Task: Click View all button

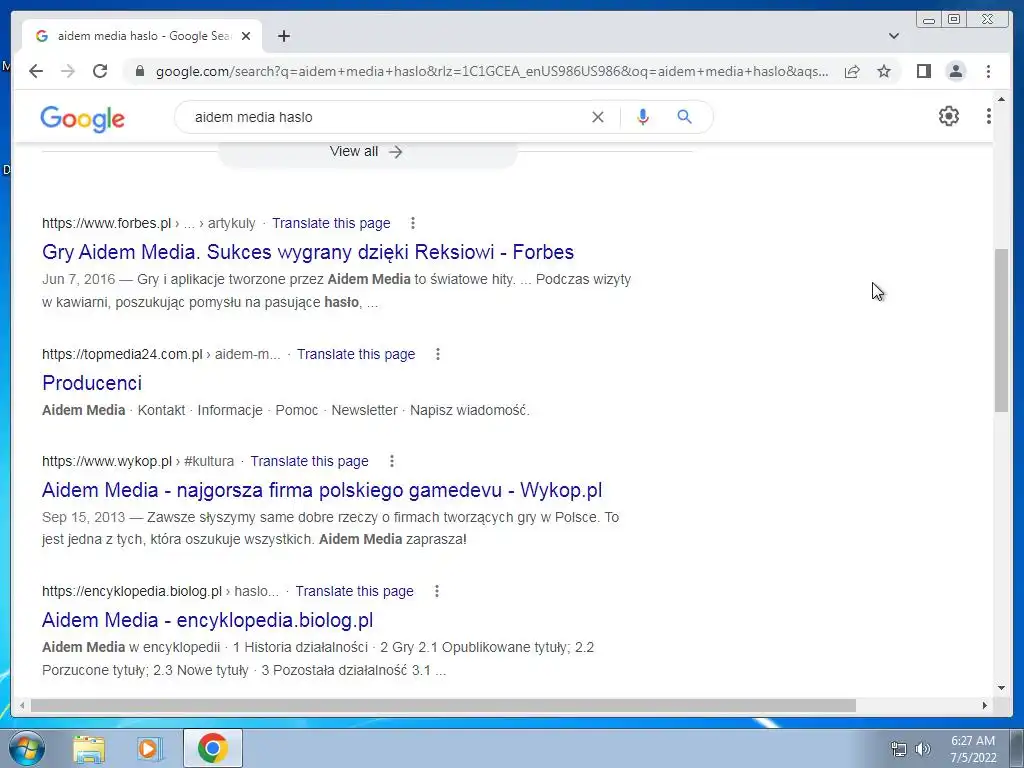Action: (x=366, y=152)
